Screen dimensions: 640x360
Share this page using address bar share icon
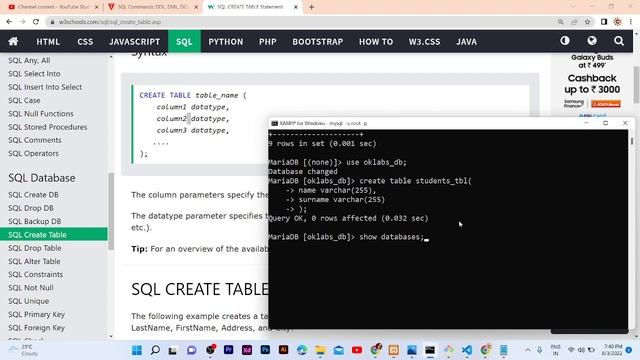[x=574, y=22]
